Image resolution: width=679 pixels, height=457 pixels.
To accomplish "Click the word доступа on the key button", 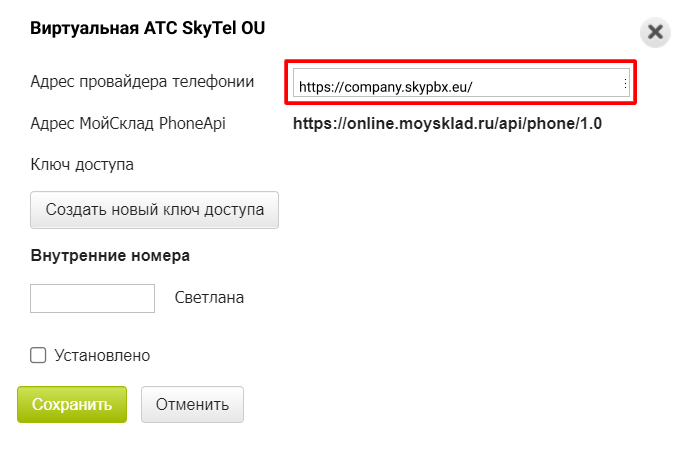I will pyautogui.click(x=234, y=210).
